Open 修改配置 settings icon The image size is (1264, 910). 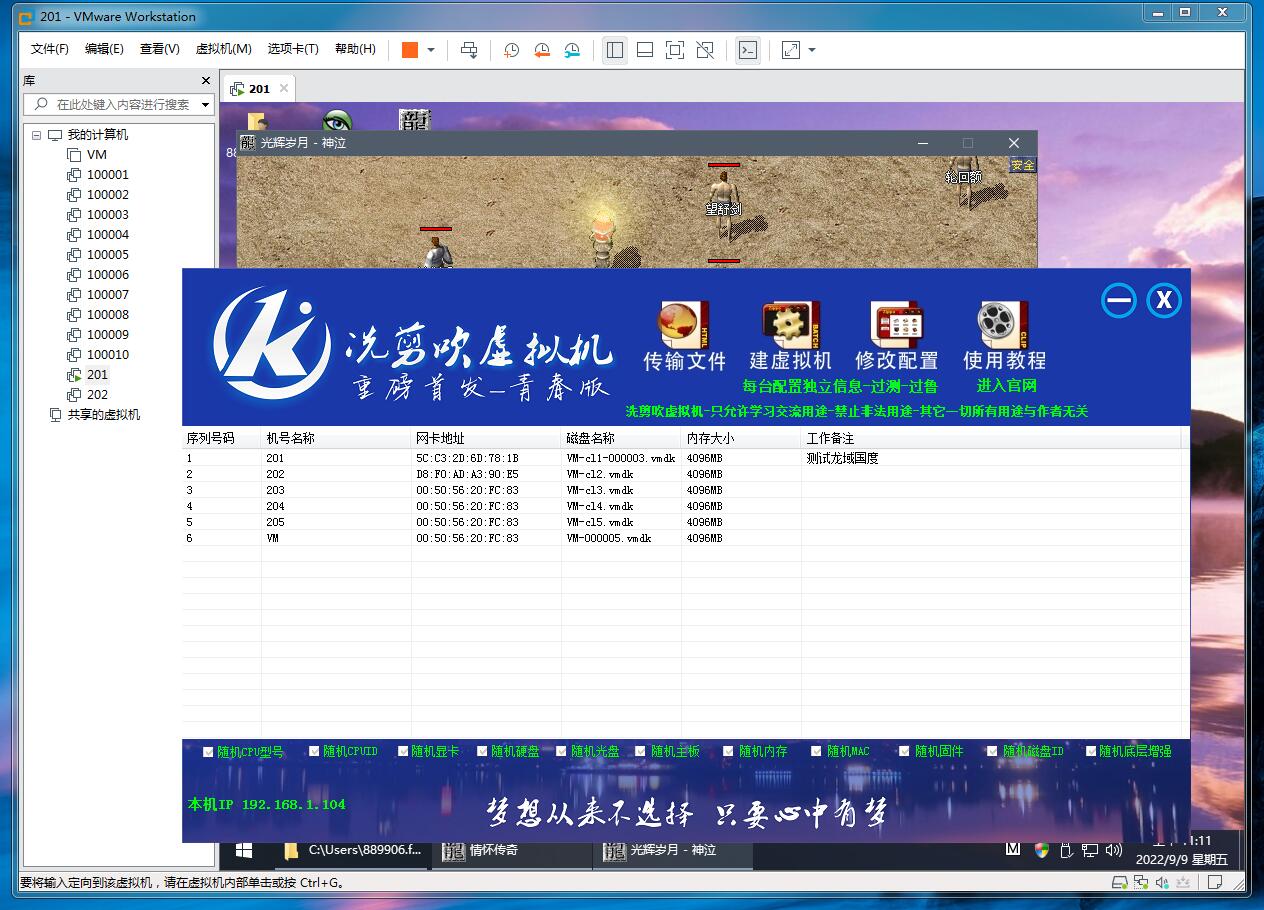tap(896, 326)
